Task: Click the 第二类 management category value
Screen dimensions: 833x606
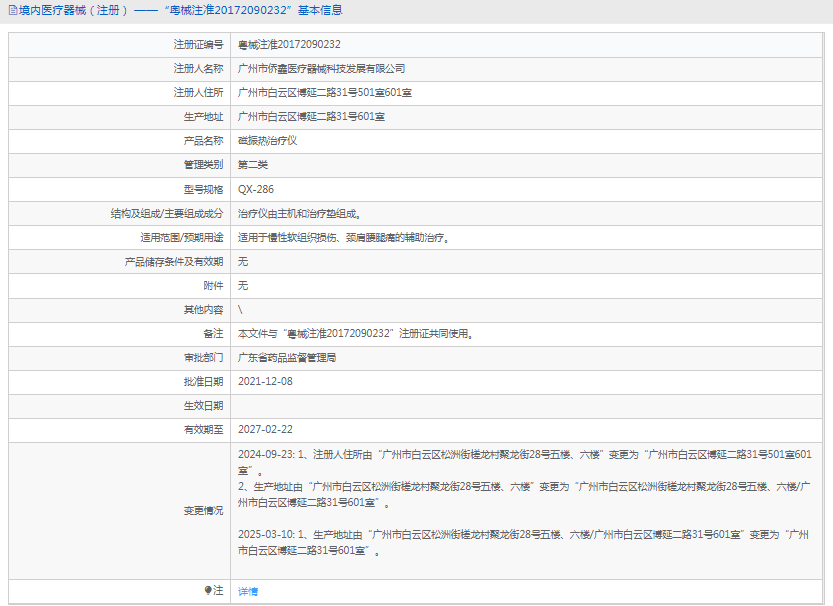Action: 253,165
